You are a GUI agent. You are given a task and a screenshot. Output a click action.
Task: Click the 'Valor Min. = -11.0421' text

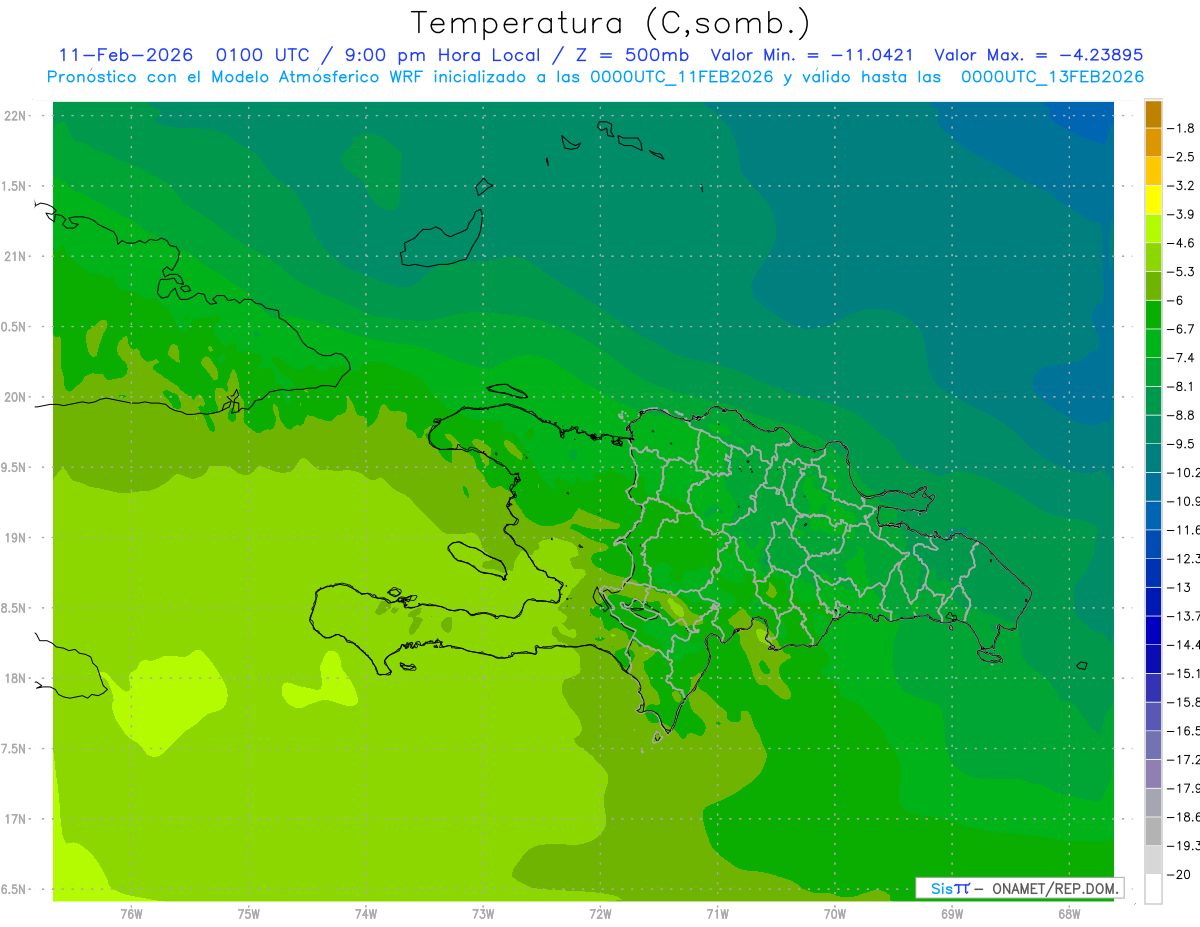point(811,55)
